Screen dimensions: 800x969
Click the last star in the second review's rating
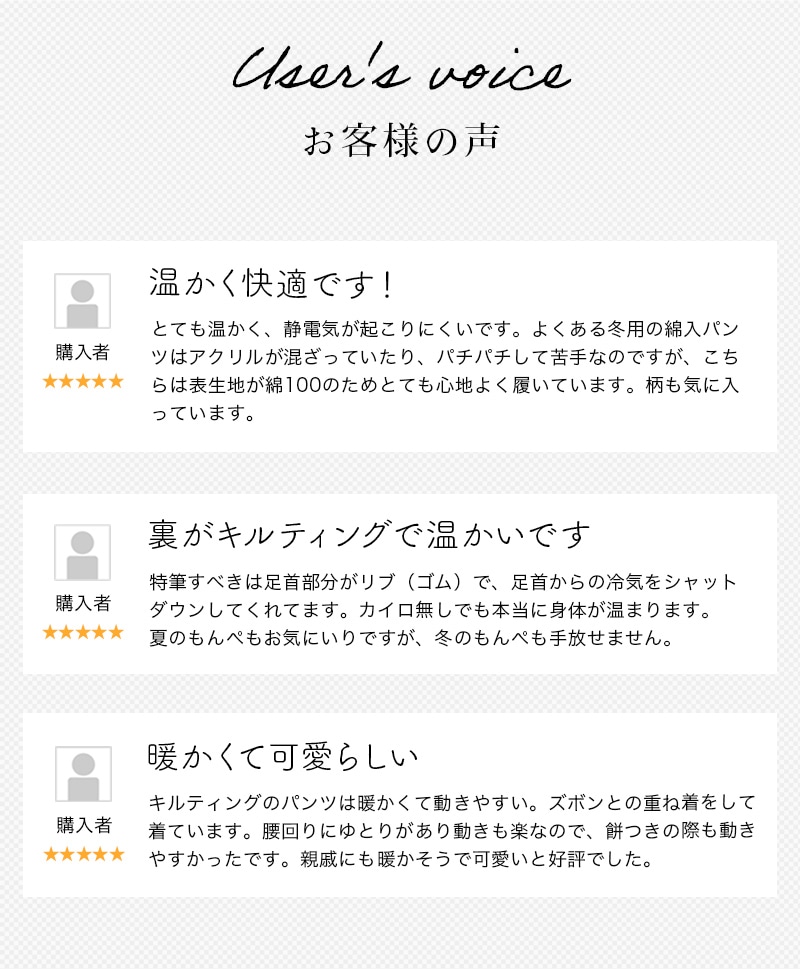(116, 632)
